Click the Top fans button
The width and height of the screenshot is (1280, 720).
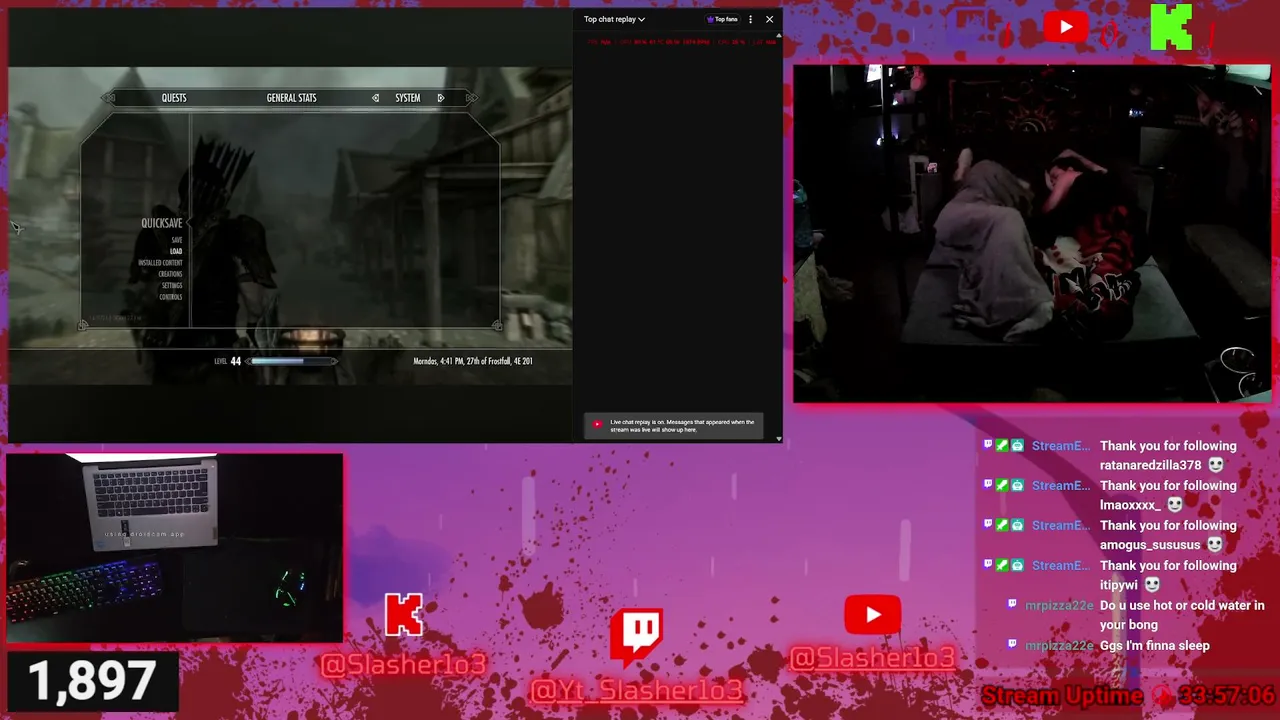[722, 19]
